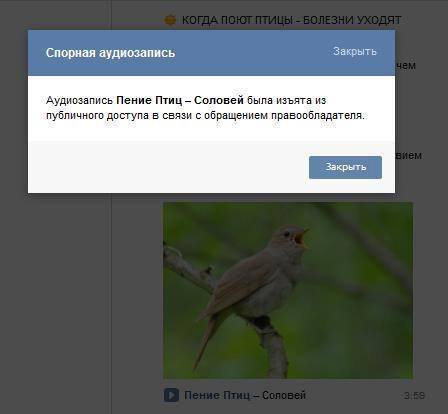Click the grey footer area left of Закрыть button

click(167, 167)
